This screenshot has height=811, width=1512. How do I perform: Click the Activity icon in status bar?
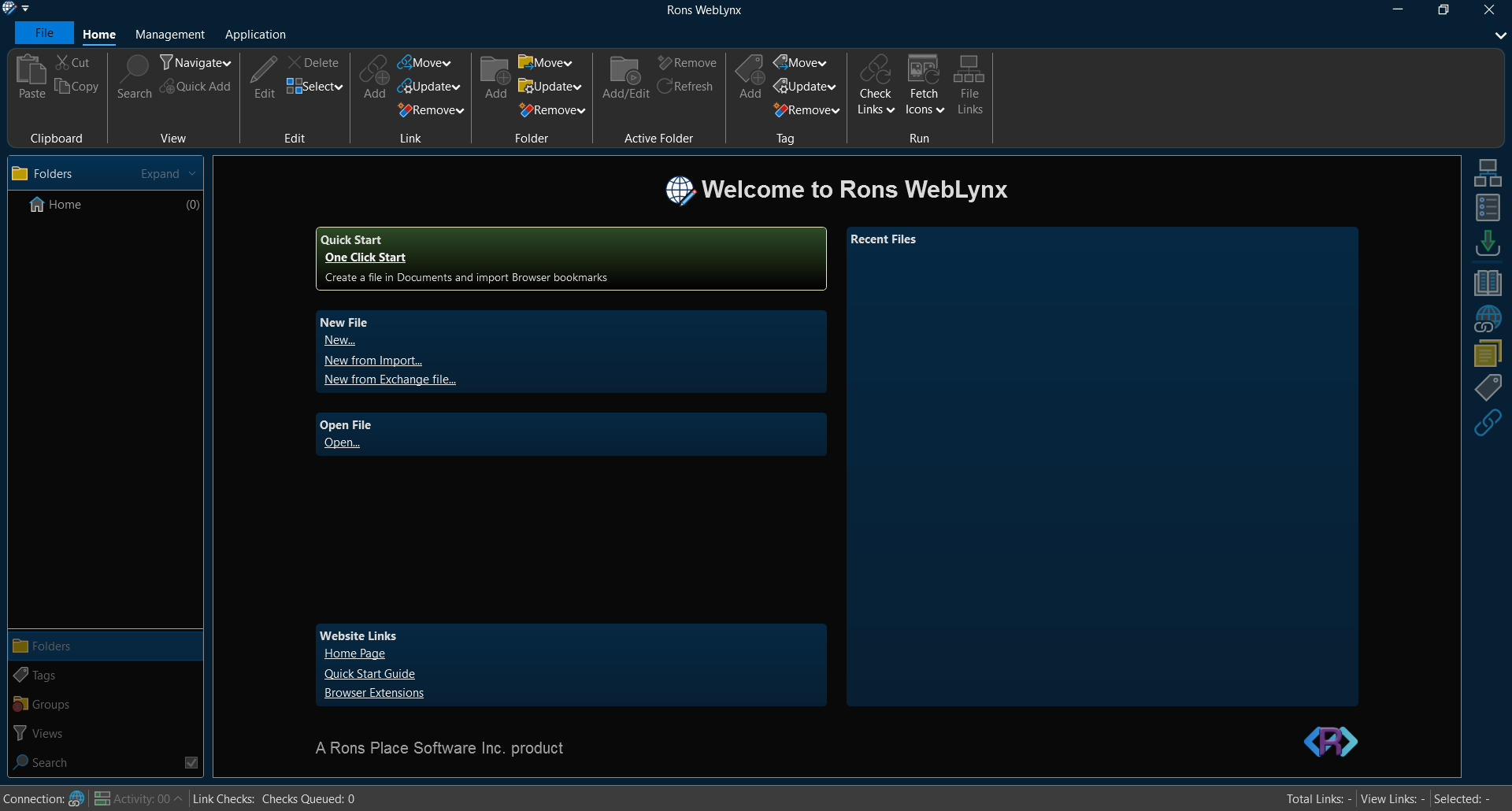pyautogui.click(x=102, y=798)
